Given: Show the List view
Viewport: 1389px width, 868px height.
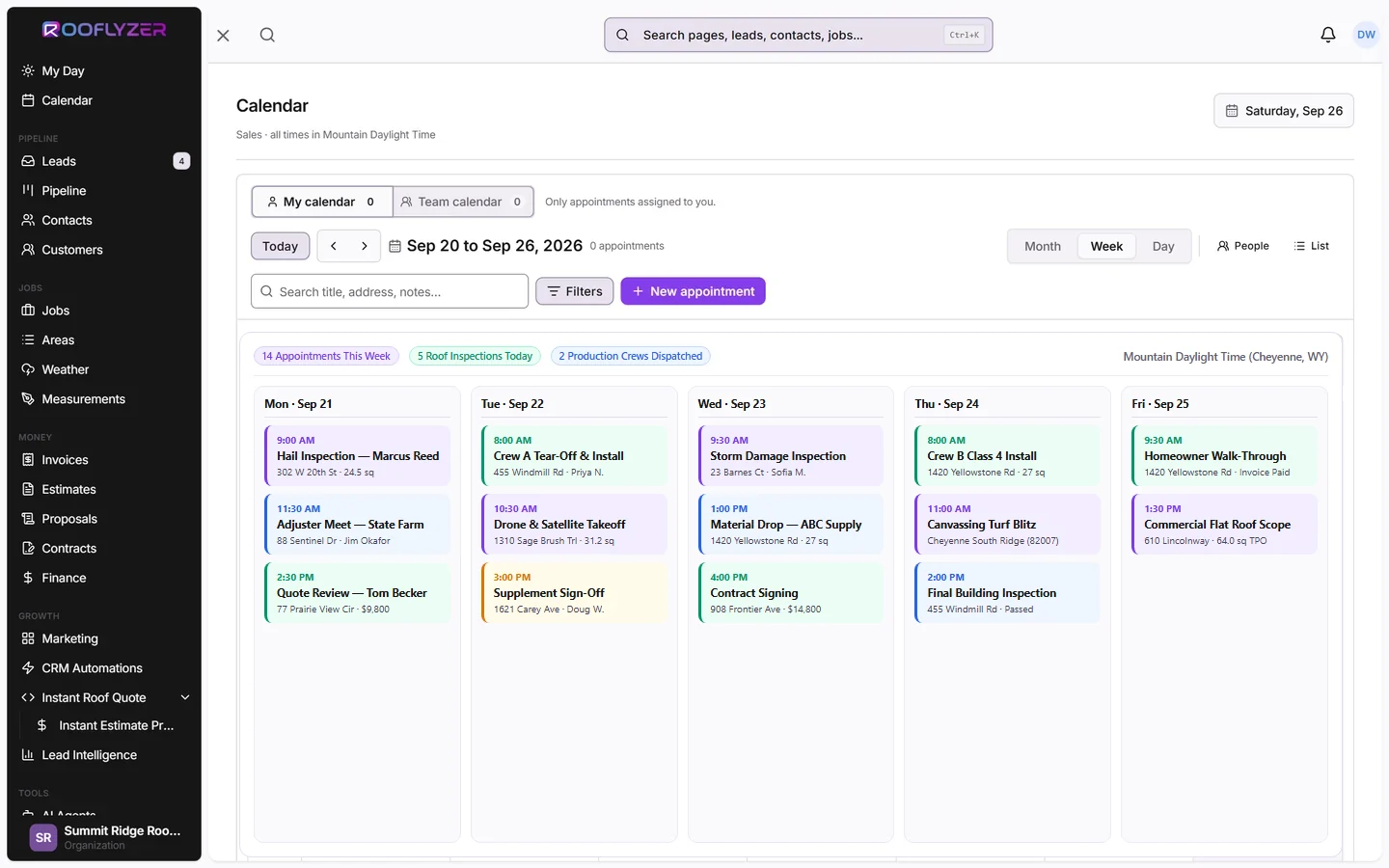Looking at the screenshot, I should tap(1312, 246).
